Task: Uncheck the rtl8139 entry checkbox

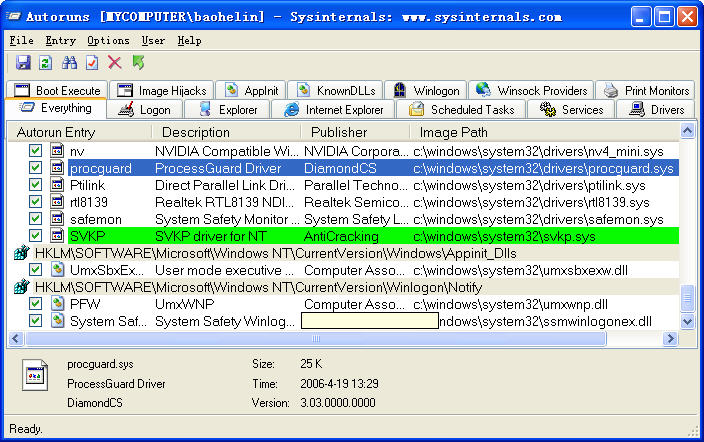Action: click(x=35, y=202)
